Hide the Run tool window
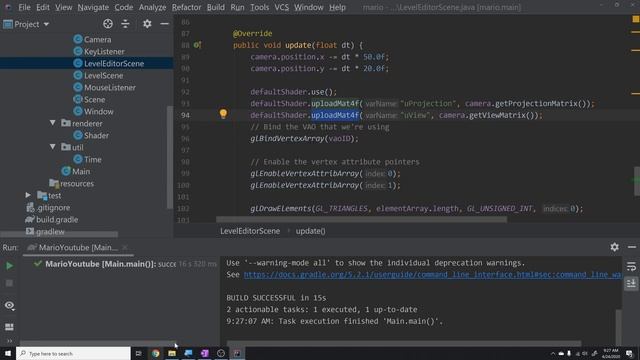The height and width of the screenshot is (360, 640). [632, 247]
